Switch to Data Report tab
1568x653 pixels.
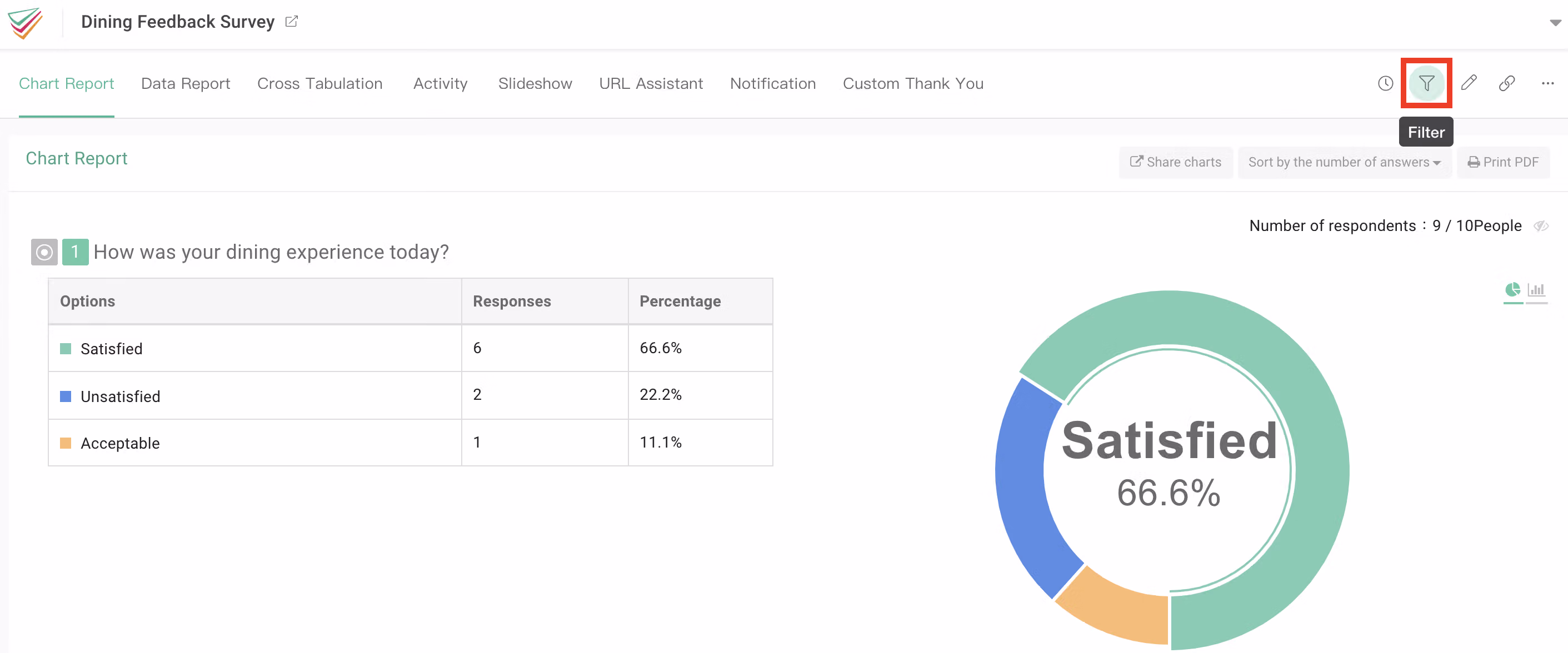click(186, 83)
